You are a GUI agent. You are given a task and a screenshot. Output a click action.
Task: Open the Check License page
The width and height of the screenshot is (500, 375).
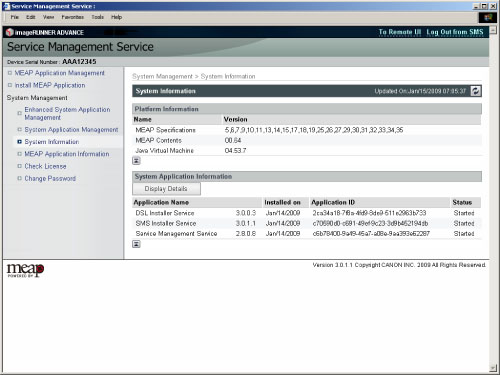(45, 166)
